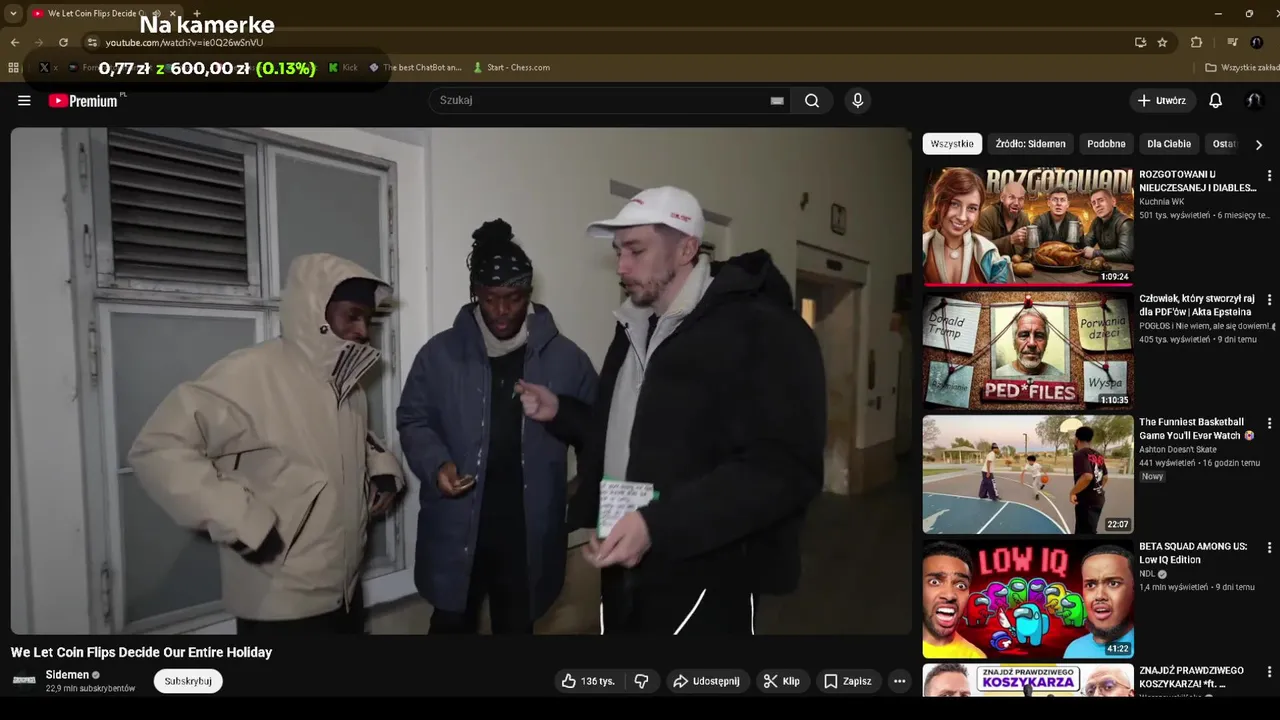Dislike the video with thumbs down
The height and width of the screenshot is (720, 1280).
click(x=642, y=681)
